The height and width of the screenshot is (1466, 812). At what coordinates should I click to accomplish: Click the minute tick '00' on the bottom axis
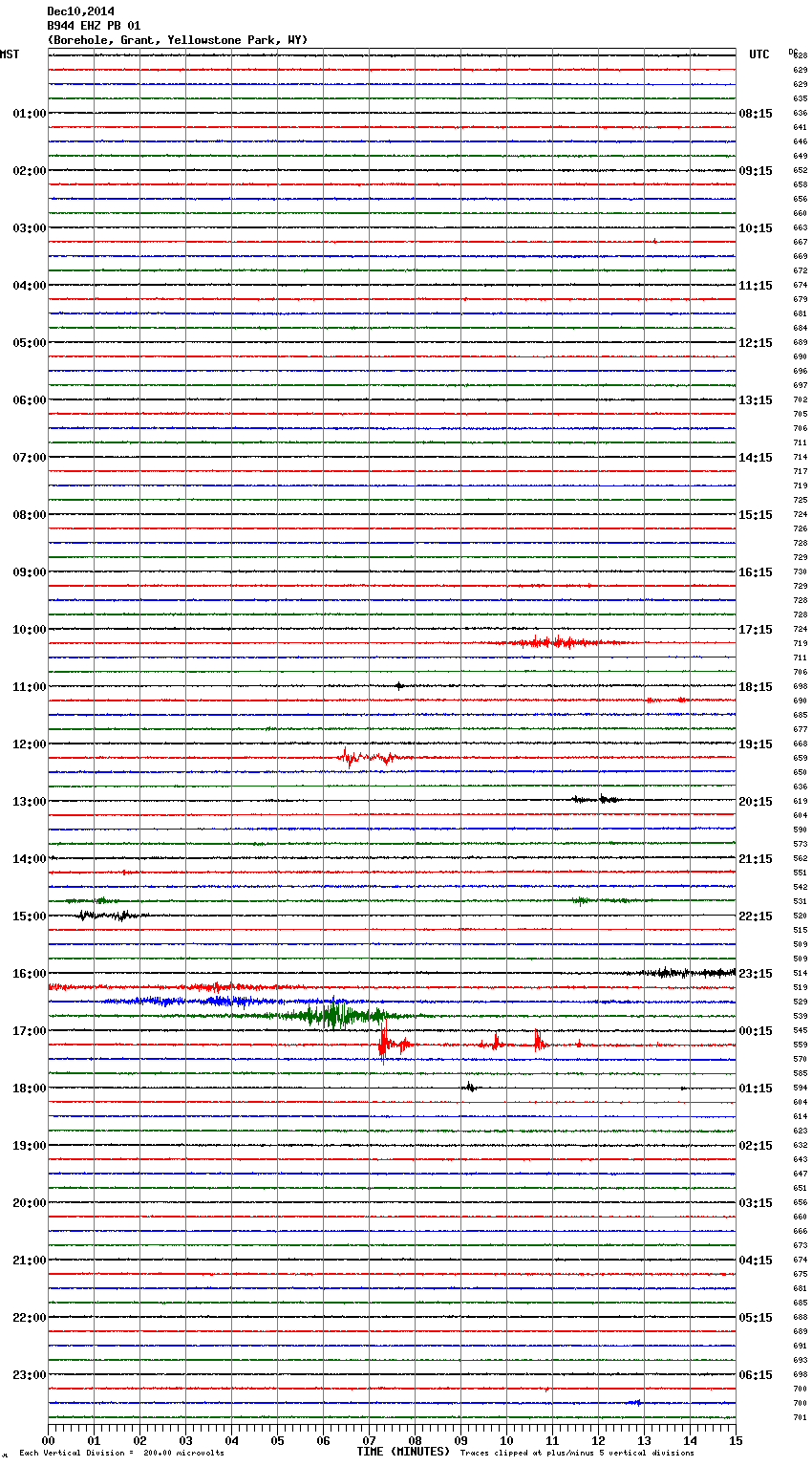click(49, 1440)
